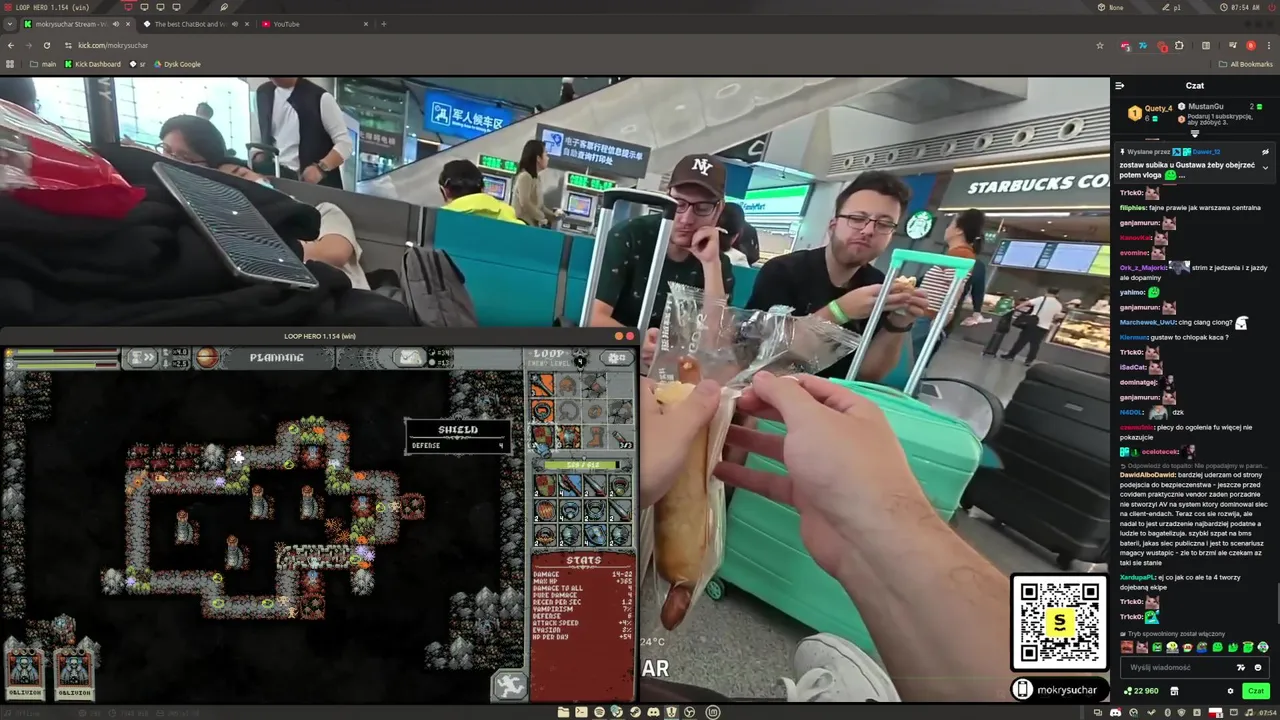Expand the pinned message chevron

pos(1265,168)
